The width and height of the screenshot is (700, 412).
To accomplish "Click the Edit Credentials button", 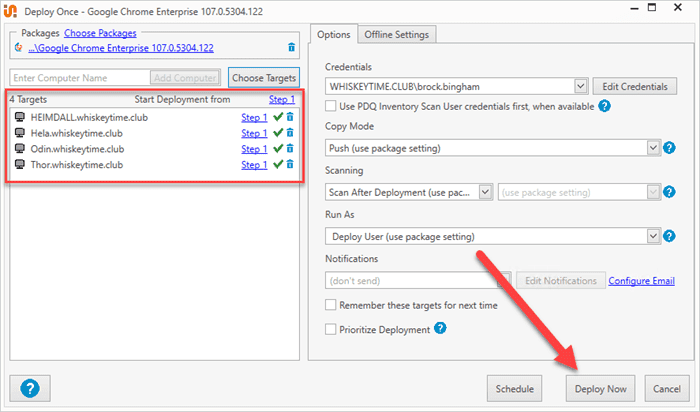I will [x=635, y=86].
